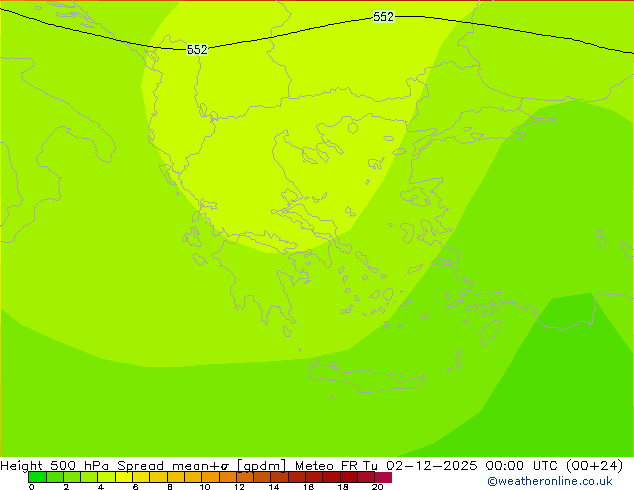Image resolution: width=634 pixels, height=490 pixels.
Task: Click the '16' tick label of the legend
Action: coord(309,486)
